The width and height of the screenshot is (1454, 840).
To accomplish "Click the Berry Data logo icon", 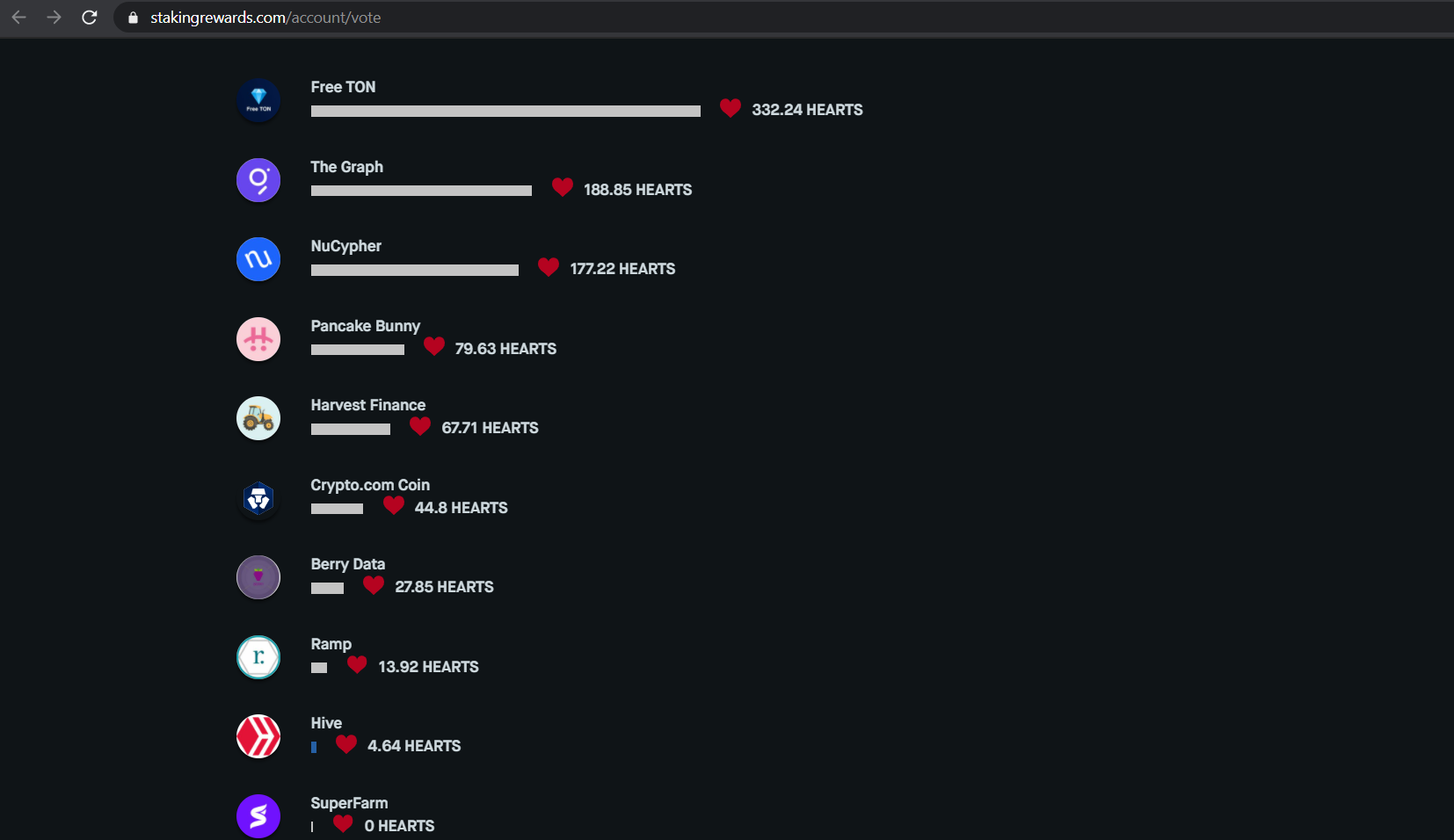I will point(258,577).
